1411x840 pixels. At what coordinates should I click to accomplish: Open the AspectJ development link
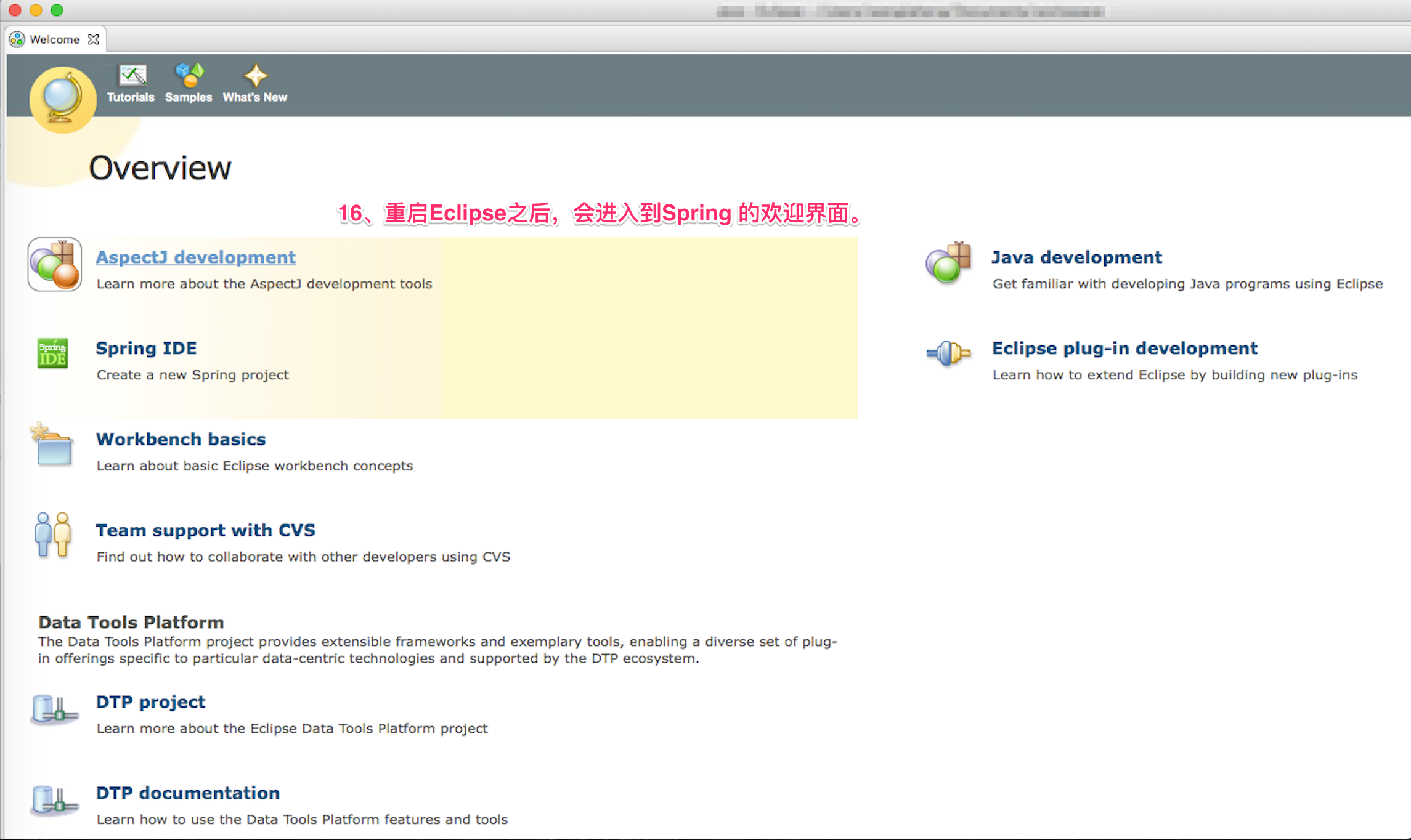tap(196, 257)
